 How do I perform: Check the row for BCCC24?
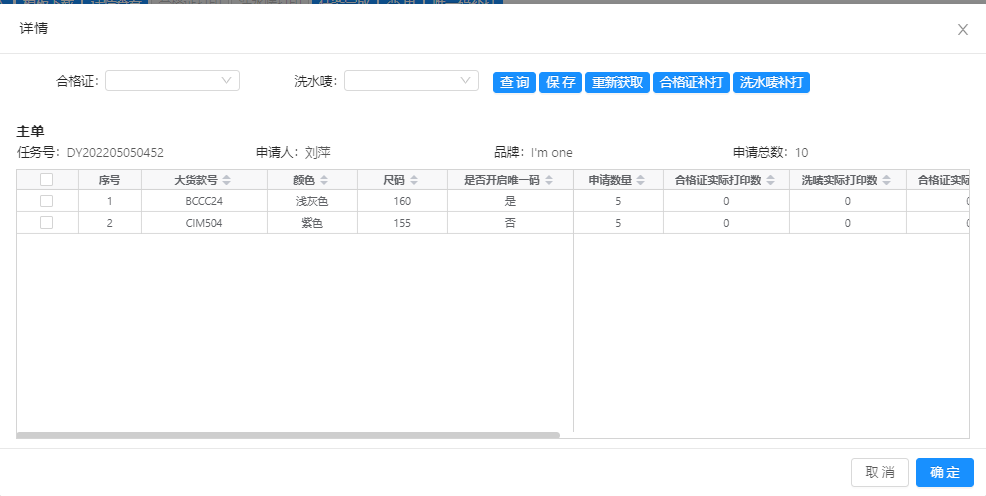[x=46, y=201]
